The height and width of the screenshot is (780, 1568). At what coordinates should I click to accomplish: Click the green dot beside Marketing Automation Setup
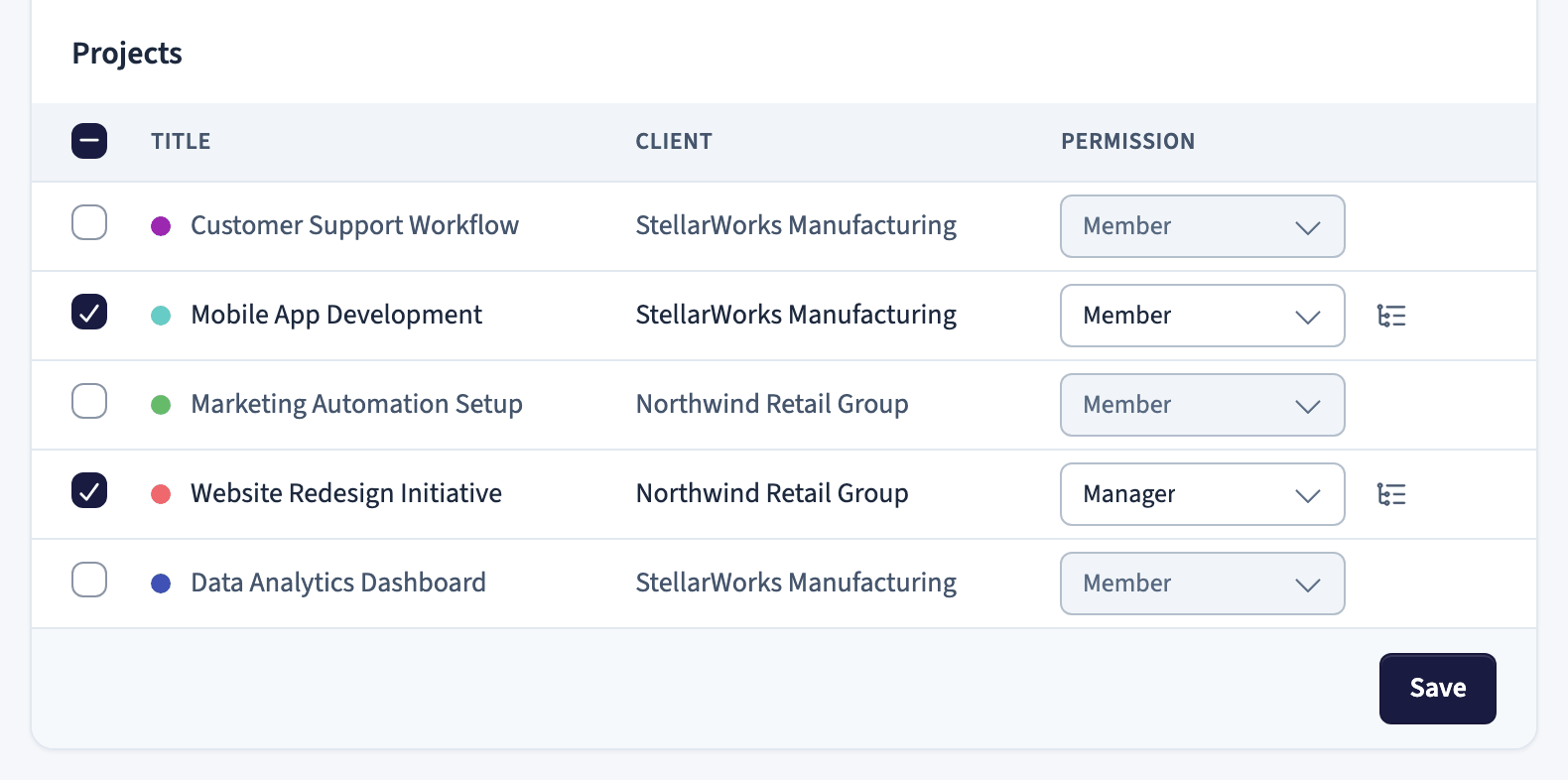(161, 405)
